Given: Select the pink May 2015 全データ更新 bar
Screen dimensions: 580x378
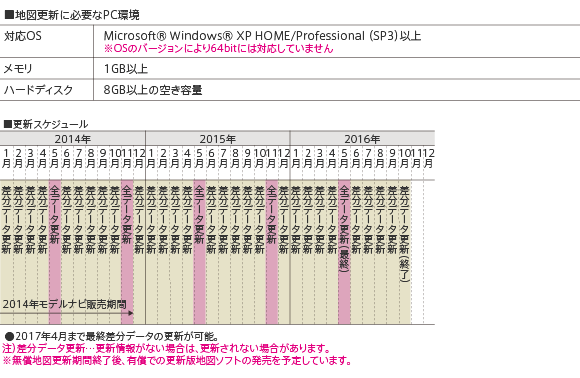Looking at the screenshot, I should pyautogui.click(x=199, y=252).
